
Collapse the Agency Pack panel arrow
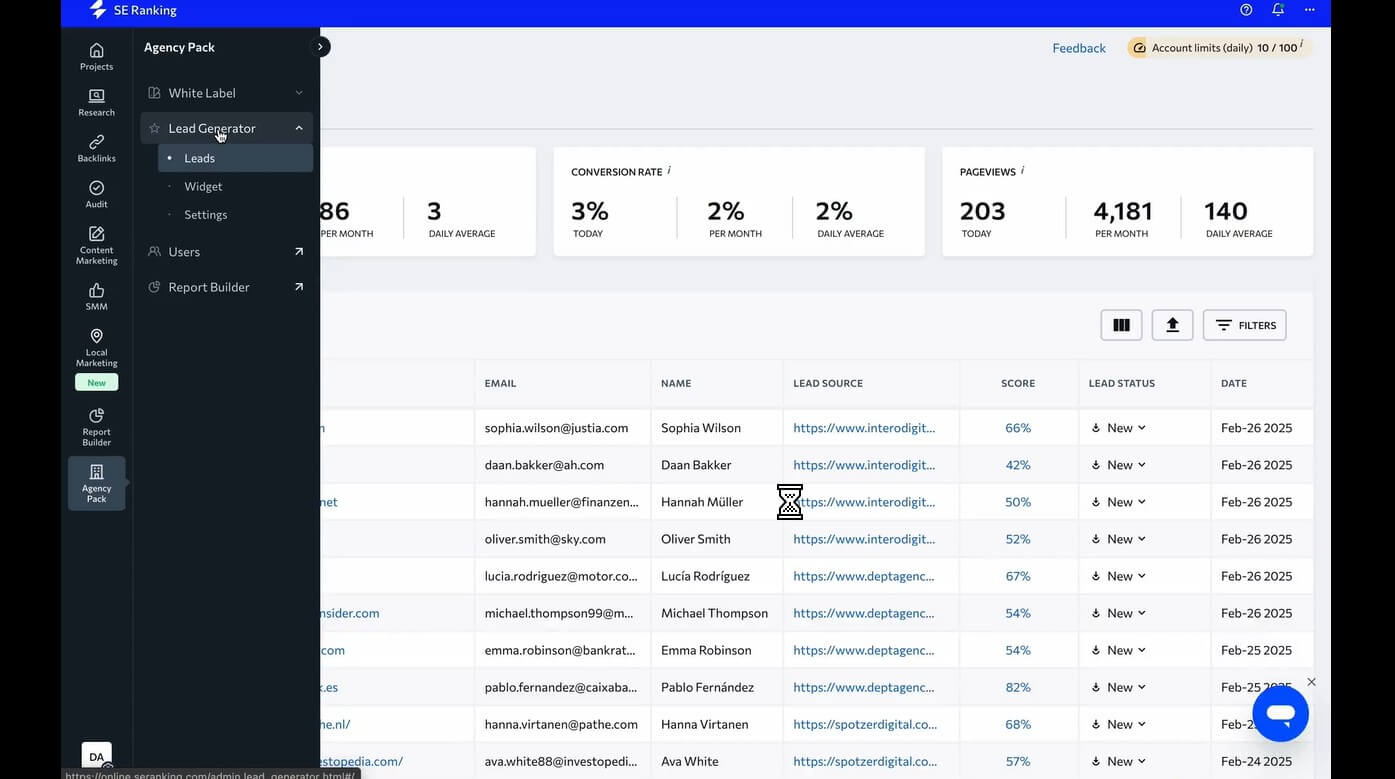pyautogui.click(x=320, y=46)
